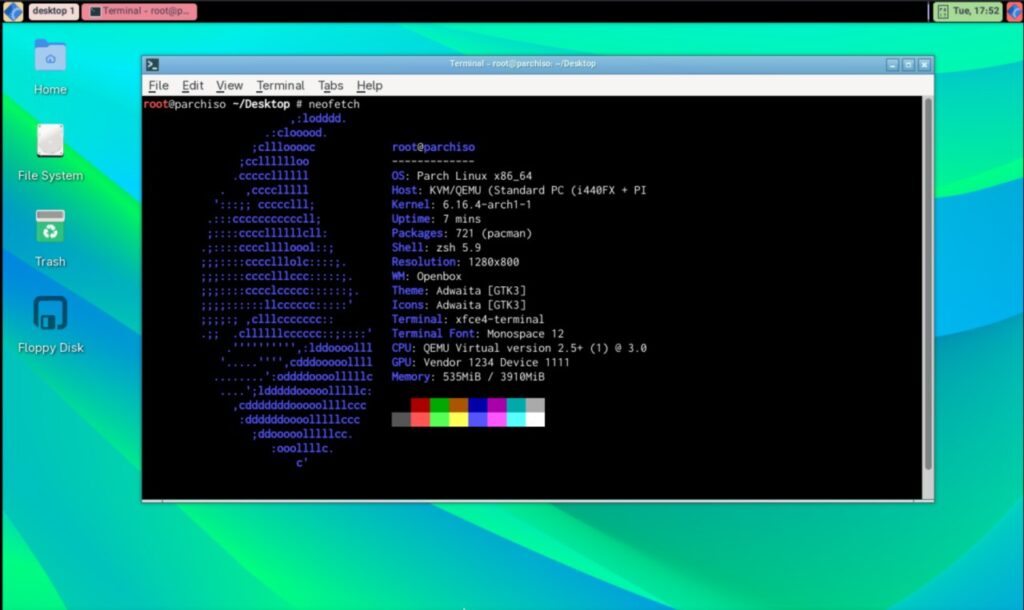The width and height of the screenshot is (1024, 610).
Task: Open the Terminal menu
Action: 280,86
